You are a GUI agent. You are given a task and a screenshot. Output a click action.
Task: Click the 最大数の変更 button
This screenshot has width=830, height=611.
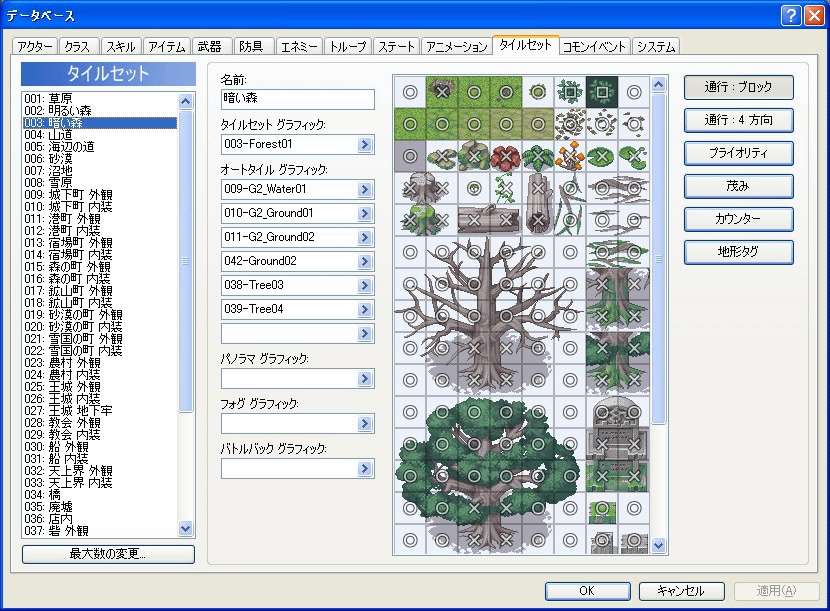[x=108, y=554]
